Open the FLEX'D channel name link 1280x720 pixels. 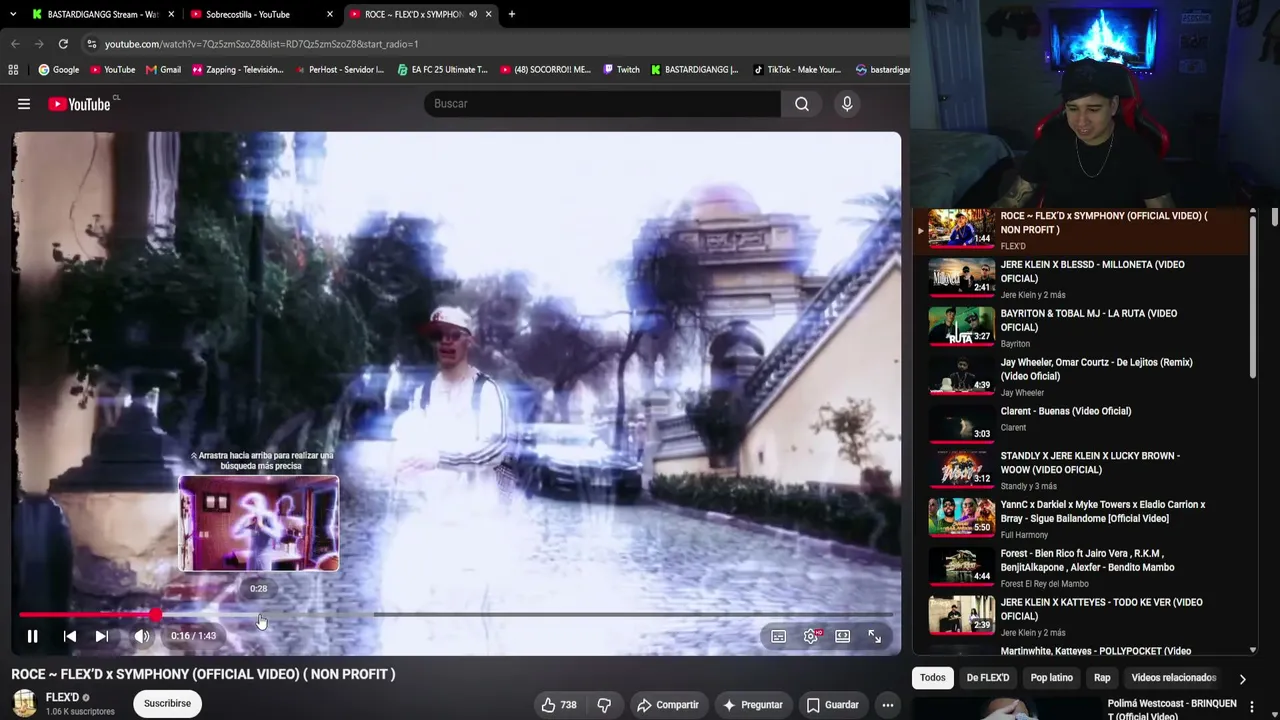click(x=62, y=697)
